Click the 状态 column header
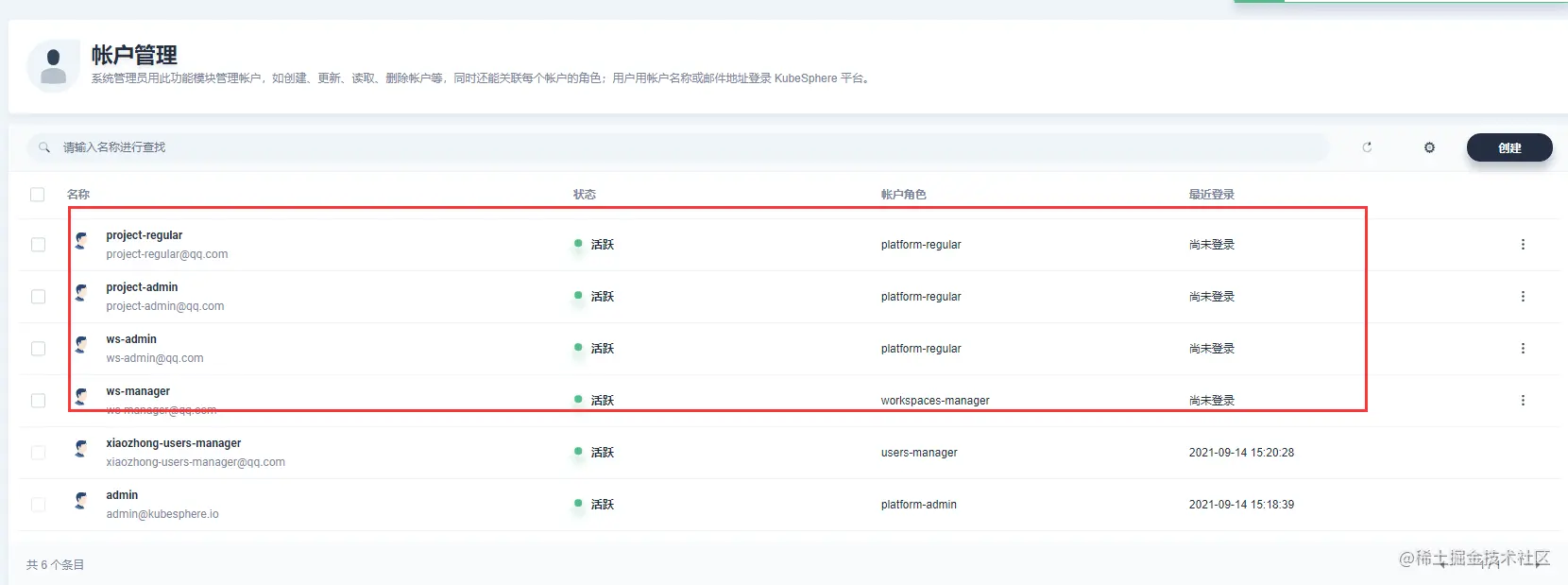Image resolution: width=1568 pixels, height=585 pixels. point(585,195)
